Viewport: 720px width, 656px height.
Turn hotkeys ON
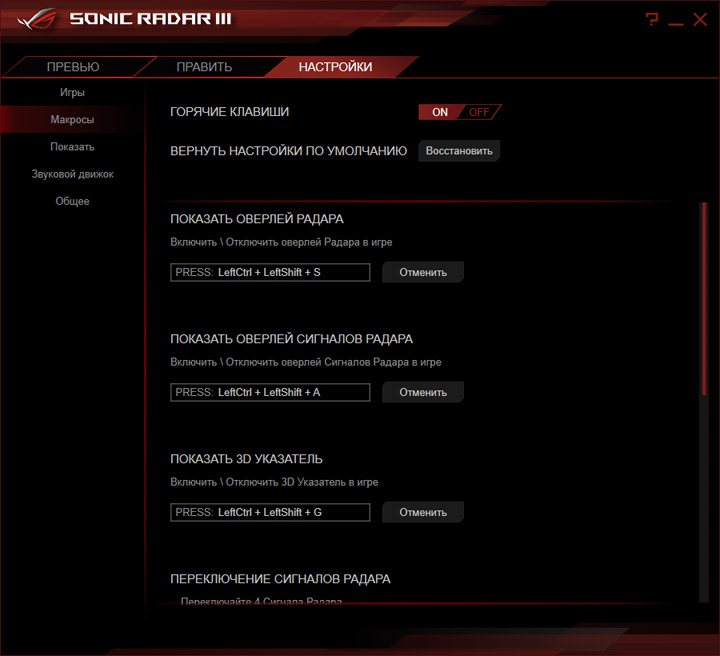439,112
